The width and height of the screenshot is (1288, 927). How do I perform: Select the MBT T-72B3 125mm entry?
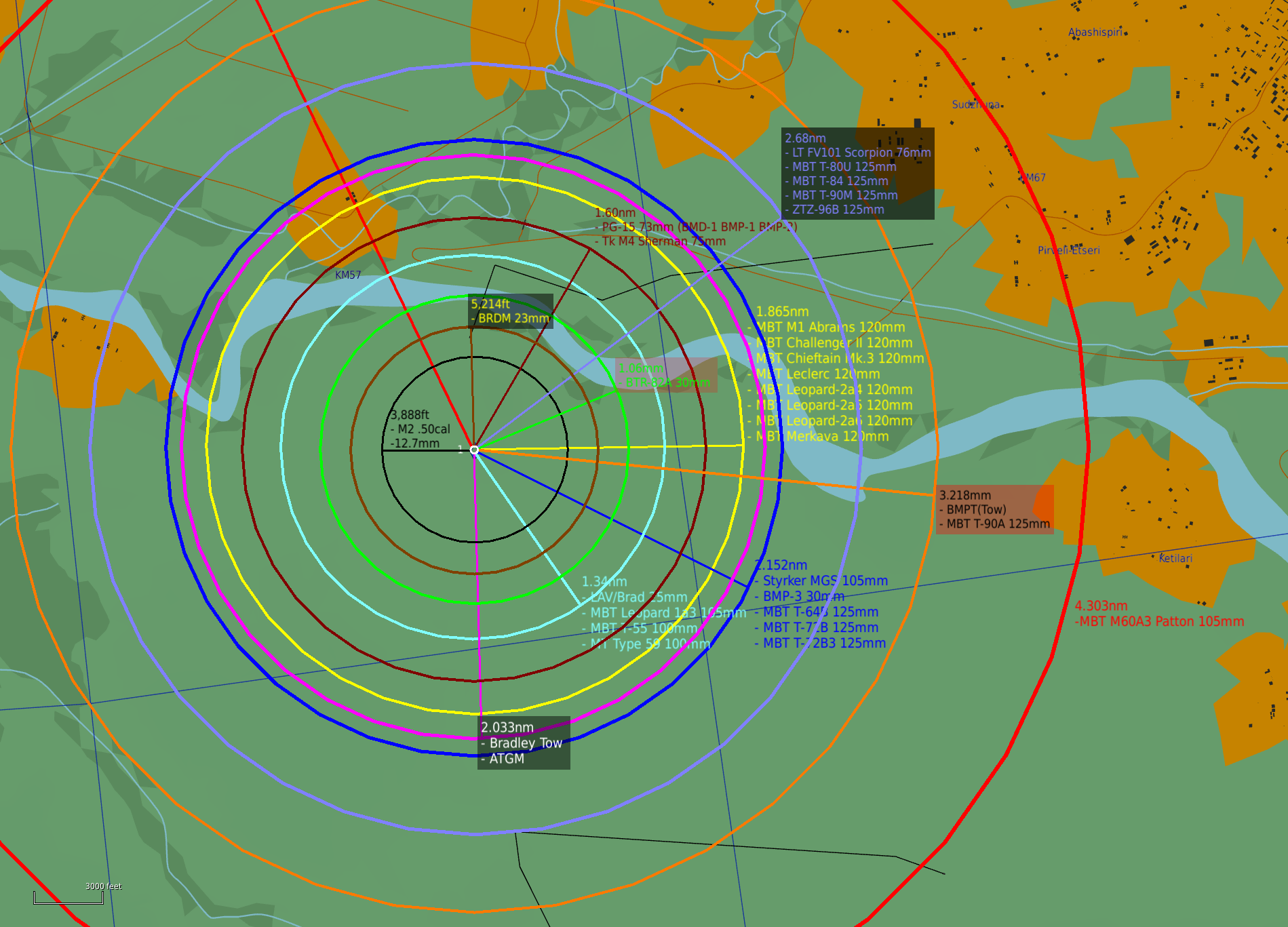[820, 644]
